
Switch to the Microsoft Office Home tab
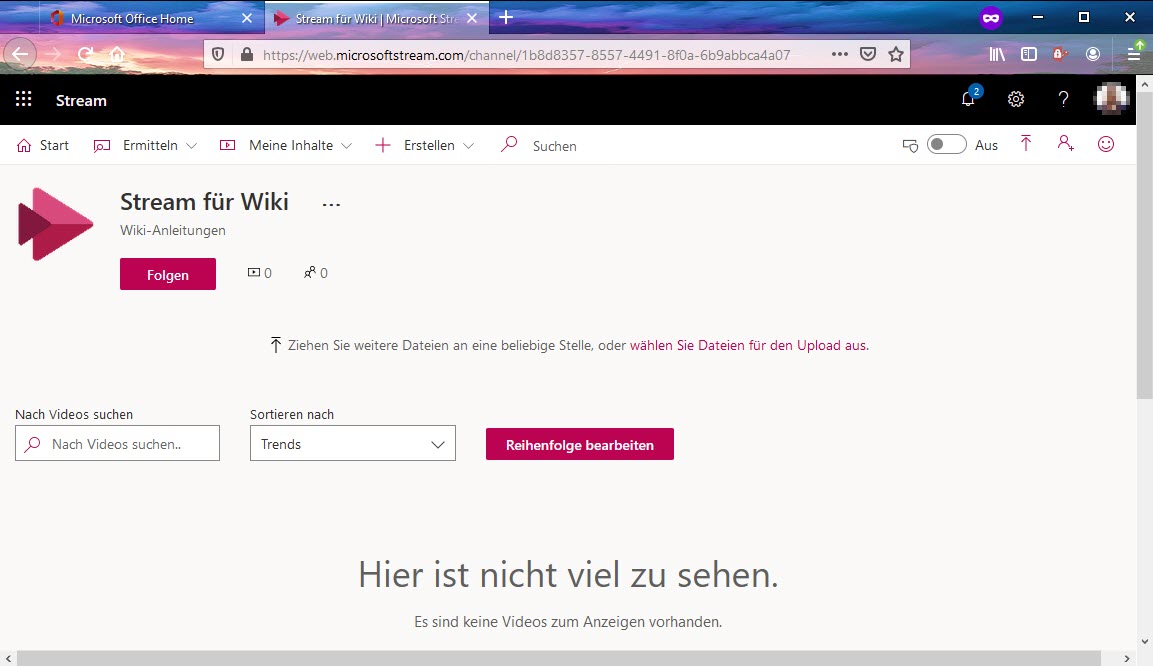130,17
